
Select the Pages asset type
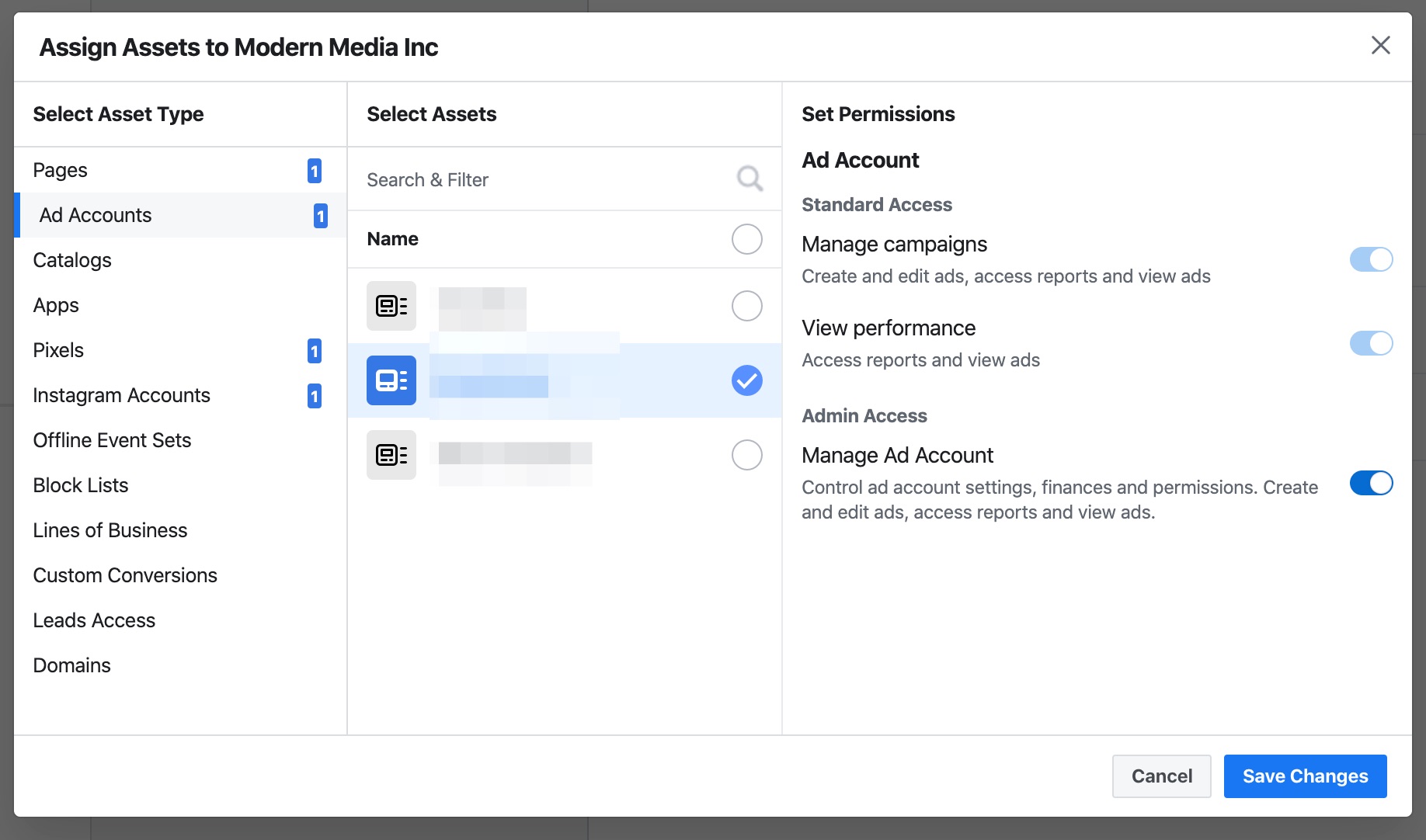click(180, 170)
